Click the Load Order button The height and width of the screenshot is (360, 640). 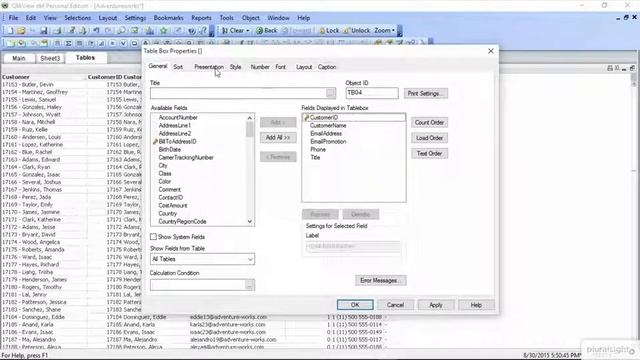429,138
